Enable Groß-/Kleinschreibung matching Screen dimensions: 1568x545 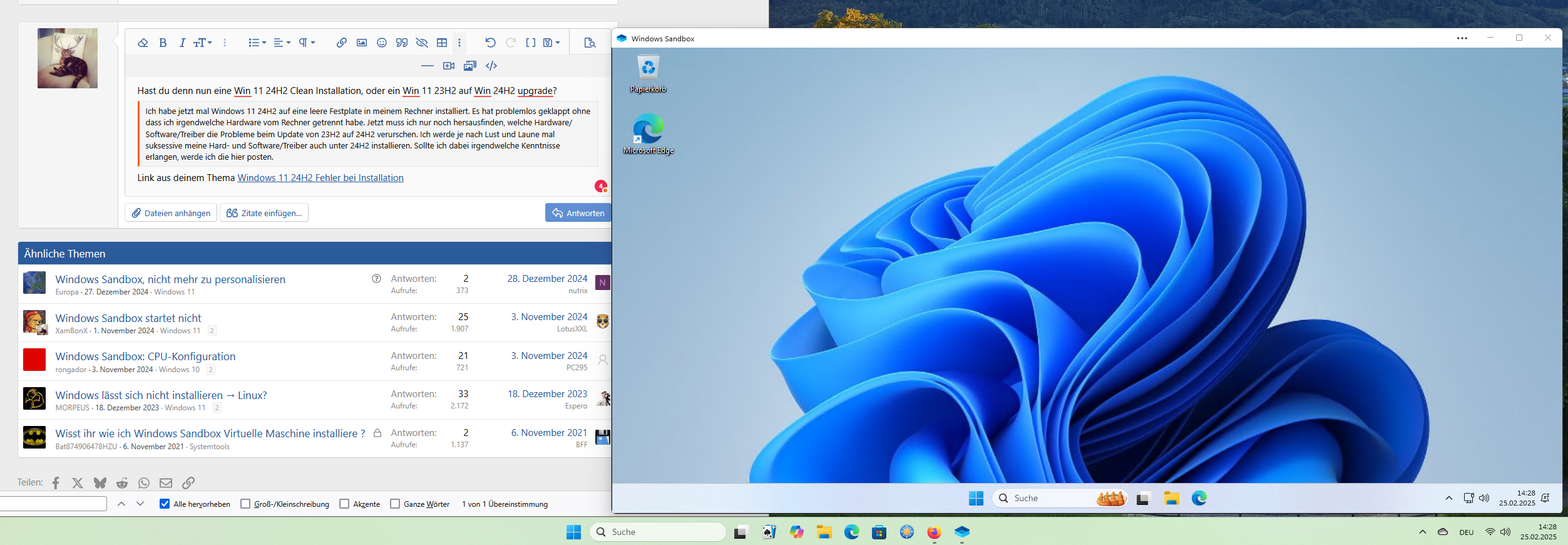point(245,504)
